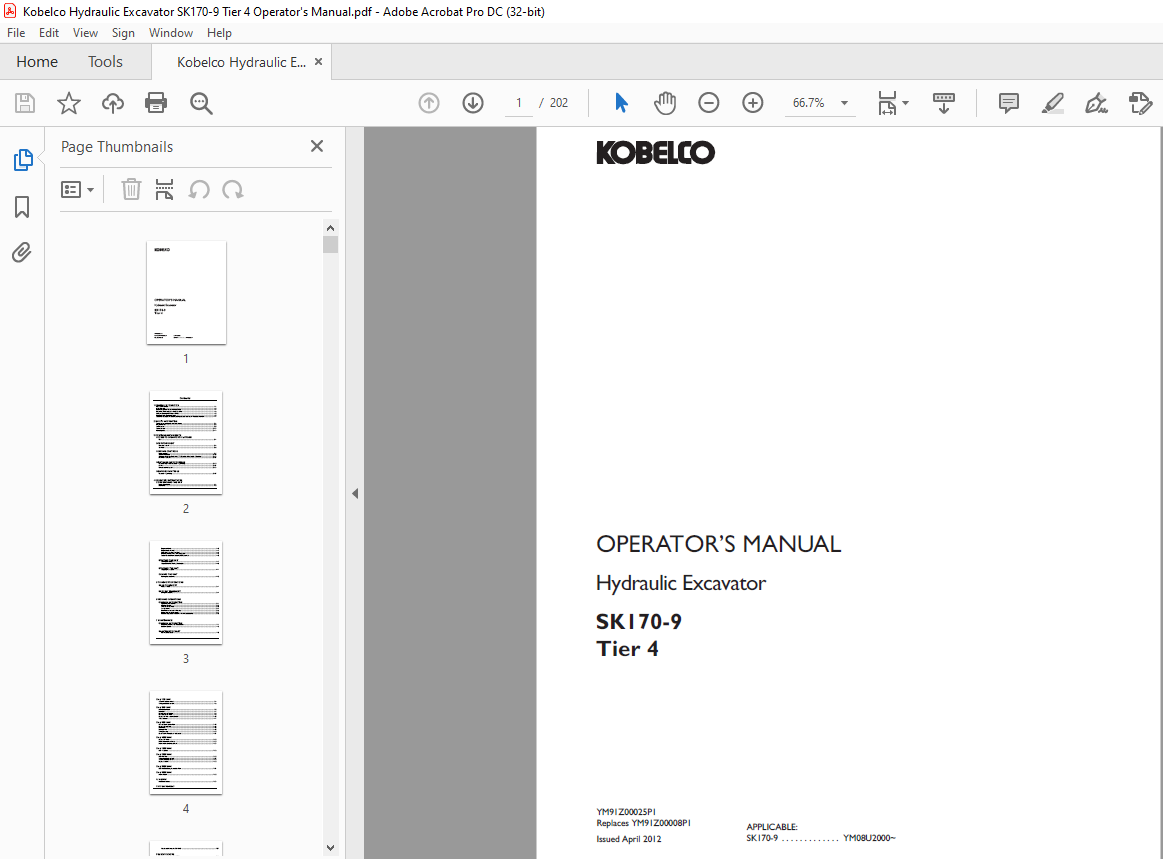This screenshot has height=859, width=1163.
Task: Switch to the Home tab
Action: pos(37,62)
